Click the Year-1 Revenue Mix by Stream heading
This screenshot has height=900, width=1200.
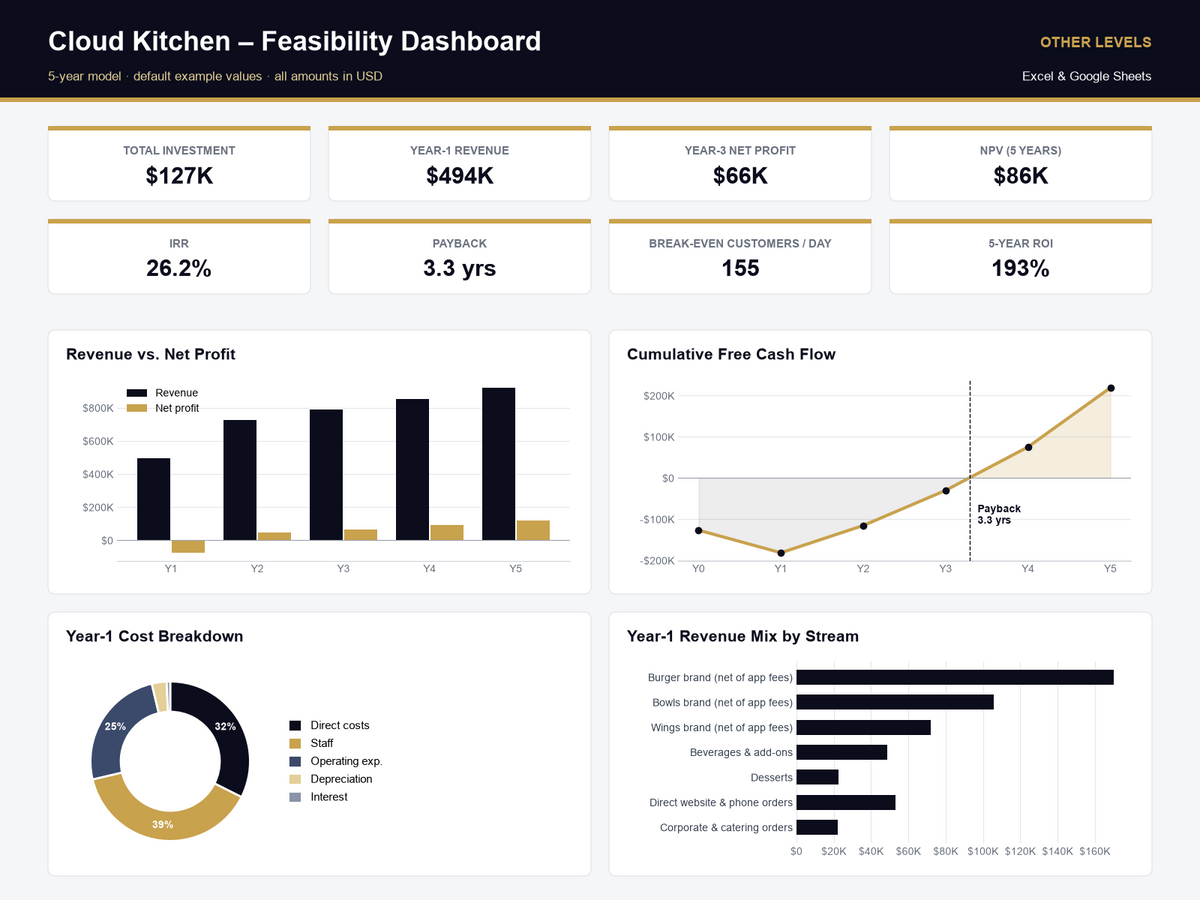pyautogui.click(x=743, y=636)
